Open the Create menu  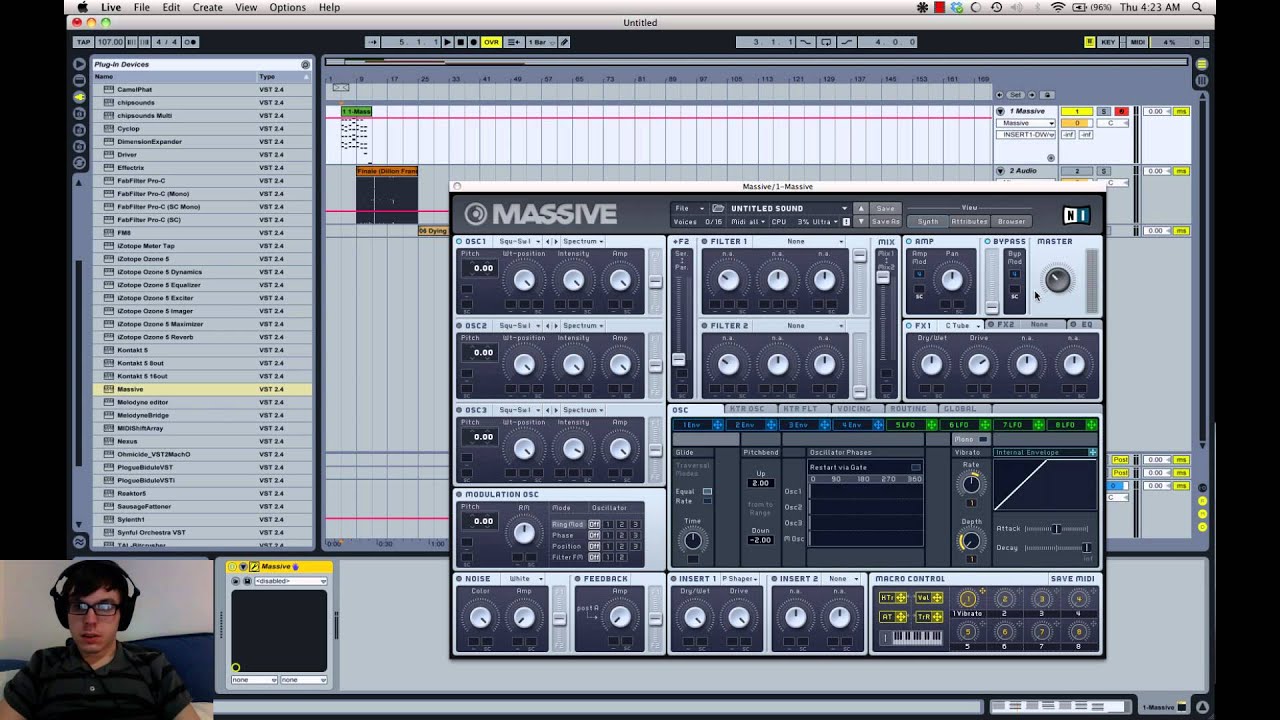[x=208, y=7]
